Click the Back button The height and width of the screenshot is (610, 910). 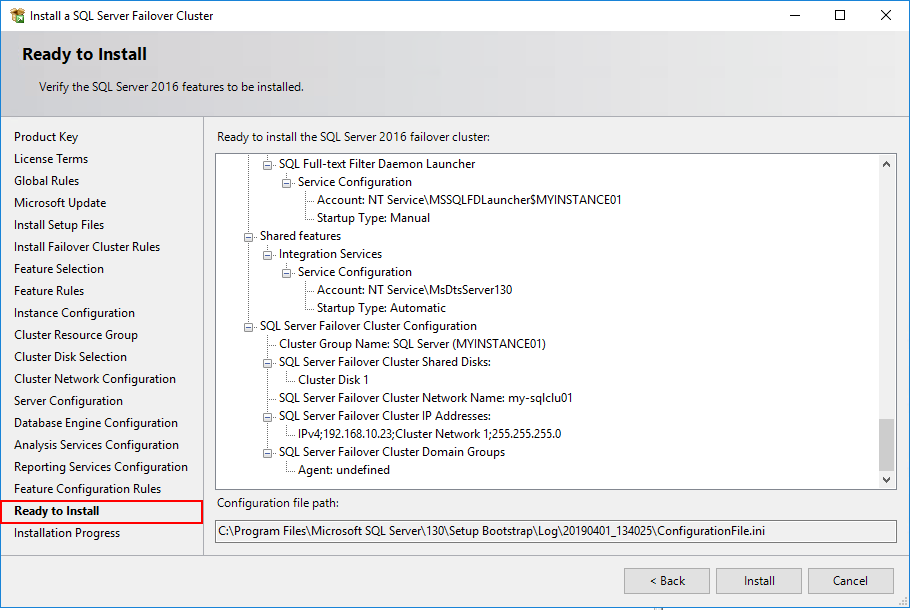(667, 581)
